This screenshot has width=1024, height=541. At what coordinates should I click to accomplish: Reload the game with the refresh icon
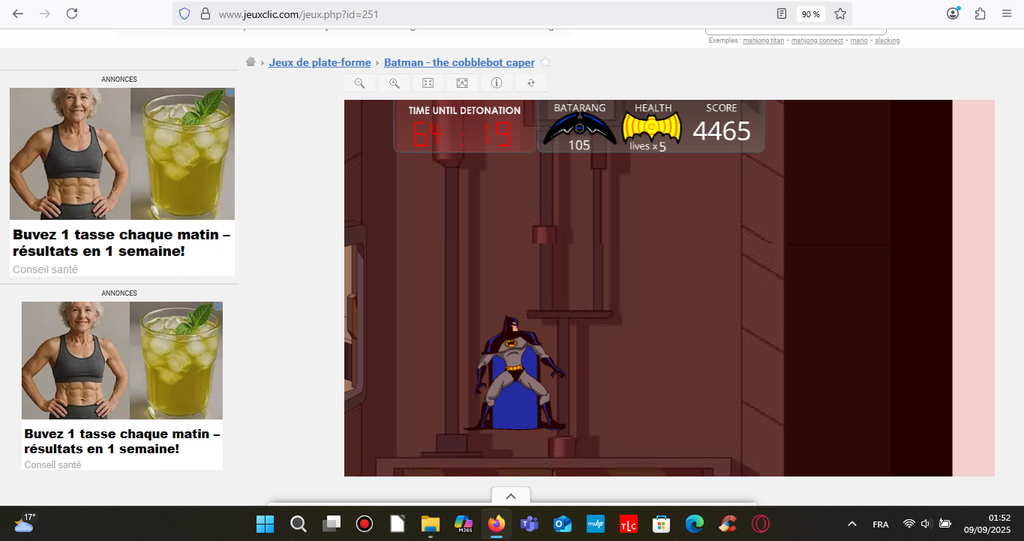click(530, 83)
